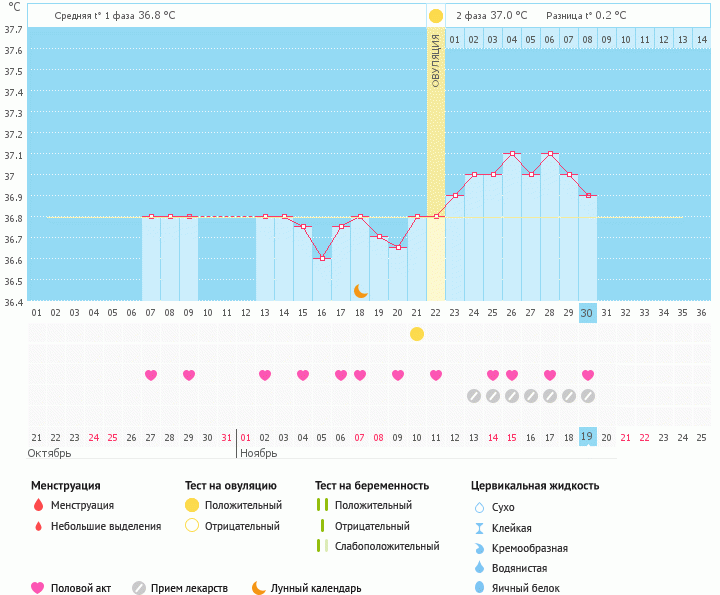Screen dimensions: 720x595
Task: Click the Лунный календарь moon legend icon
Action: [259, 588]
